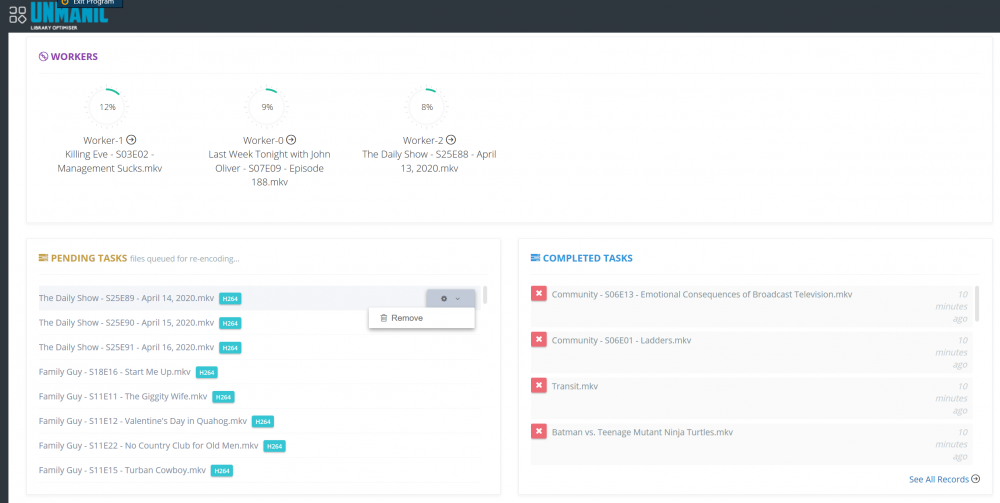The image size is (1000, 503).
Task: Click H264 badge on No Country Club for Old Men
Action: 274,446
